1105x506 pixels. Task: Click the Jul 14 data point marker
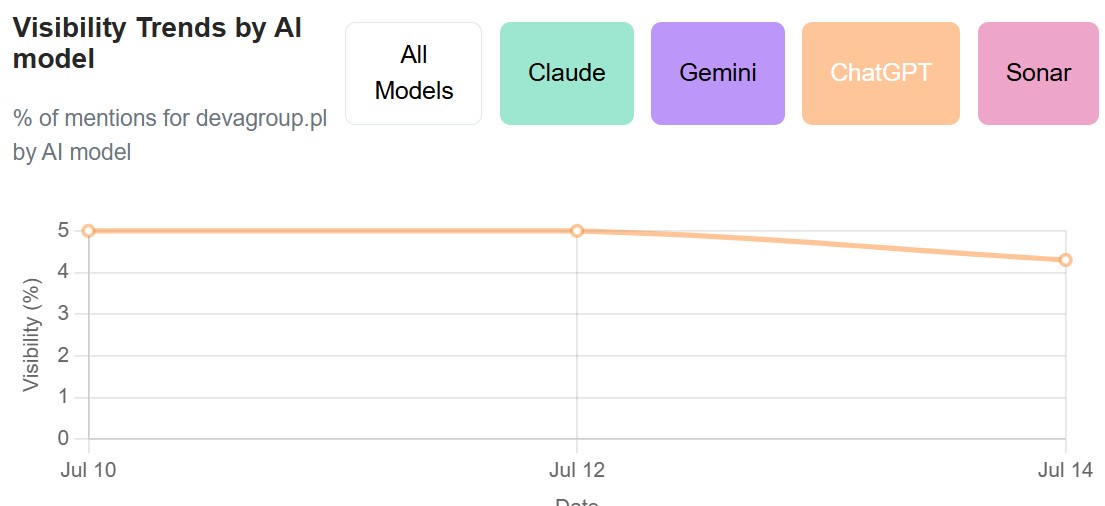1066,260
